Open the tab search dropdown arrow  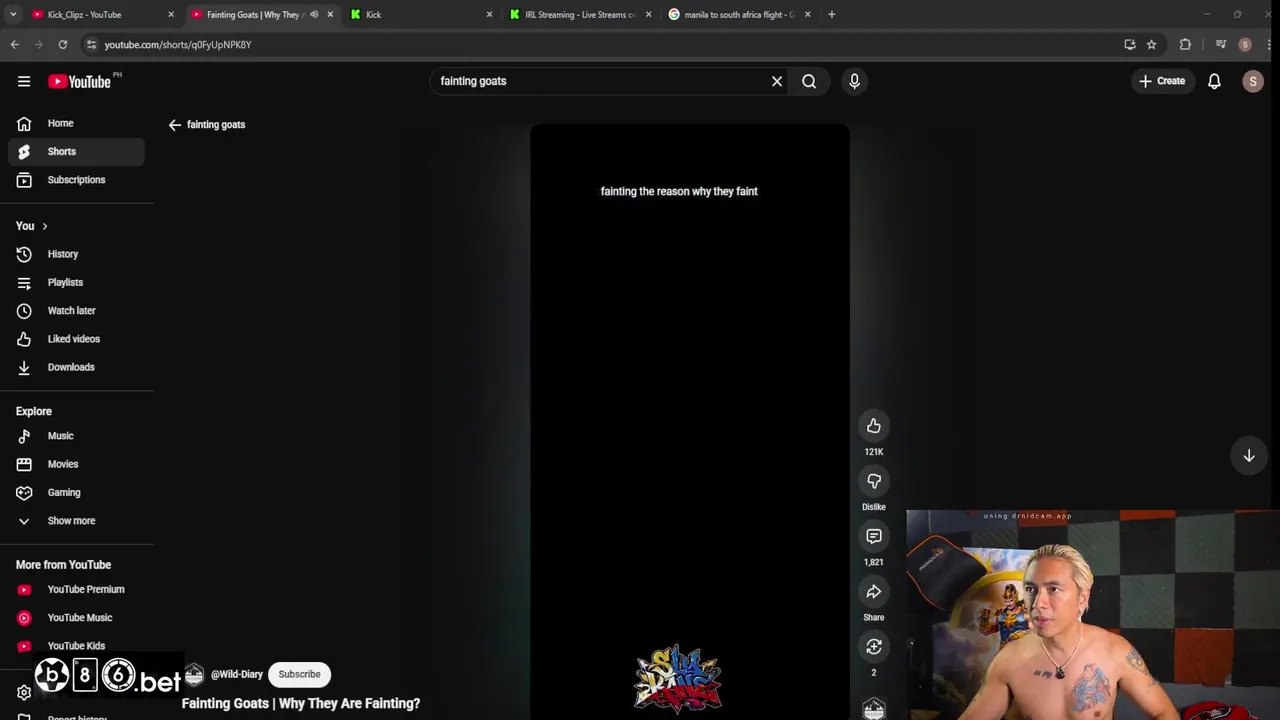point(12,15)
